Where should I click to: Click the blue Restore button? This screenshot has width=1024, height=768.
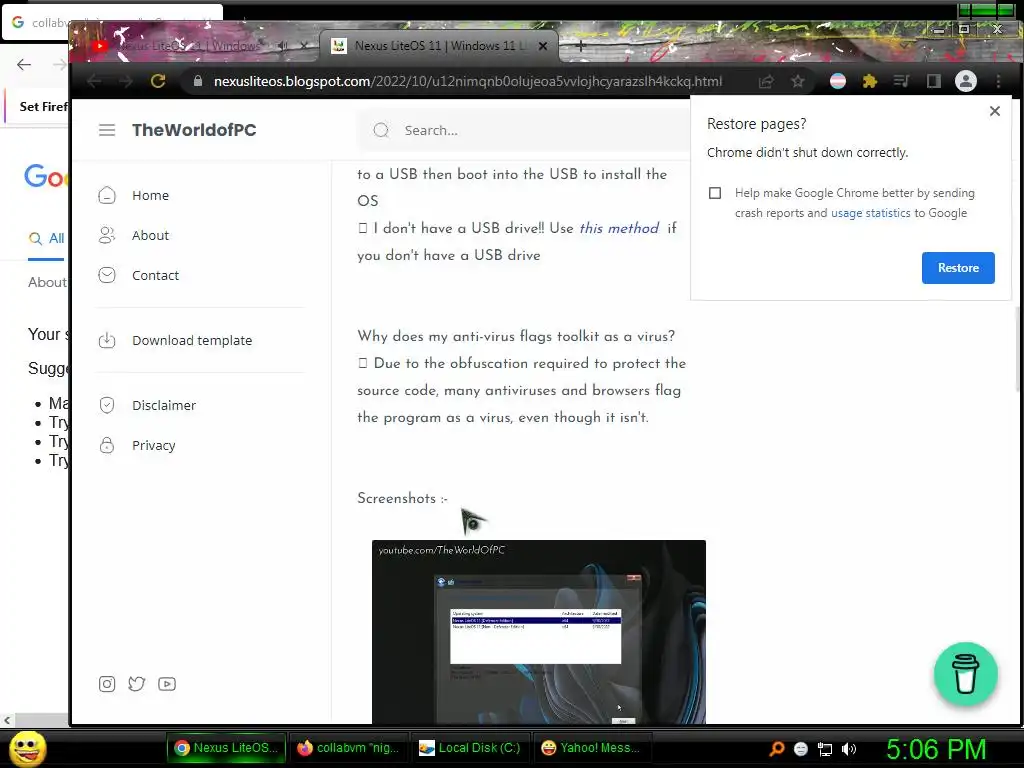958,268
